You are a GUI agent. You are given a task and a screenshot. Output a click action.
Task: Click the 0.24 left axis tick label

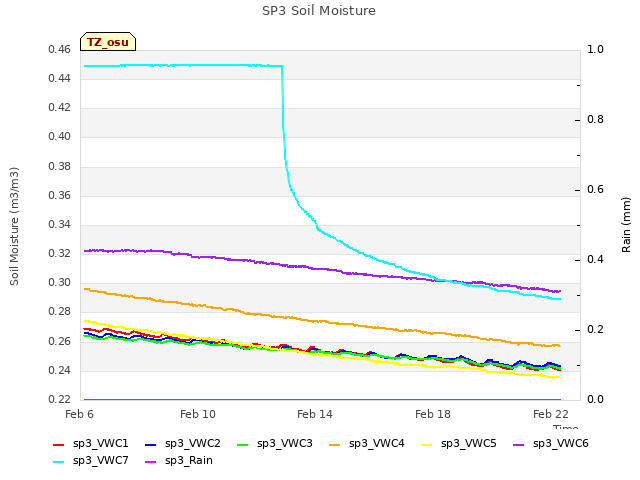click(60, 371)
